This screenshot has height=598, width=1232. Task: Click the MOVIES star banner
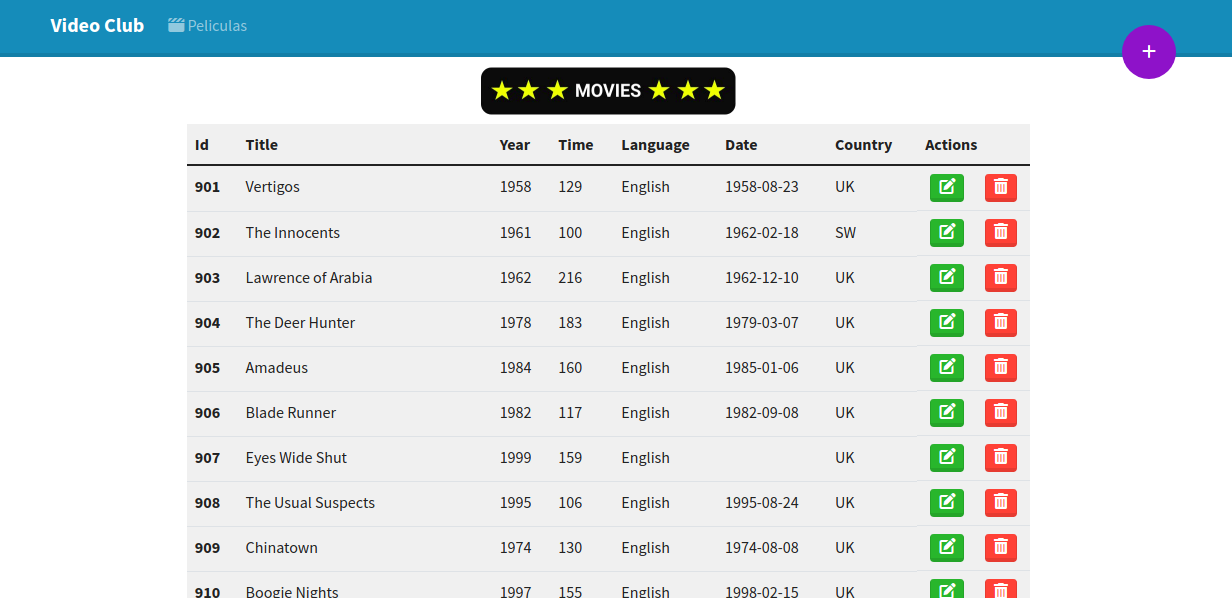(x=608, y=91)
